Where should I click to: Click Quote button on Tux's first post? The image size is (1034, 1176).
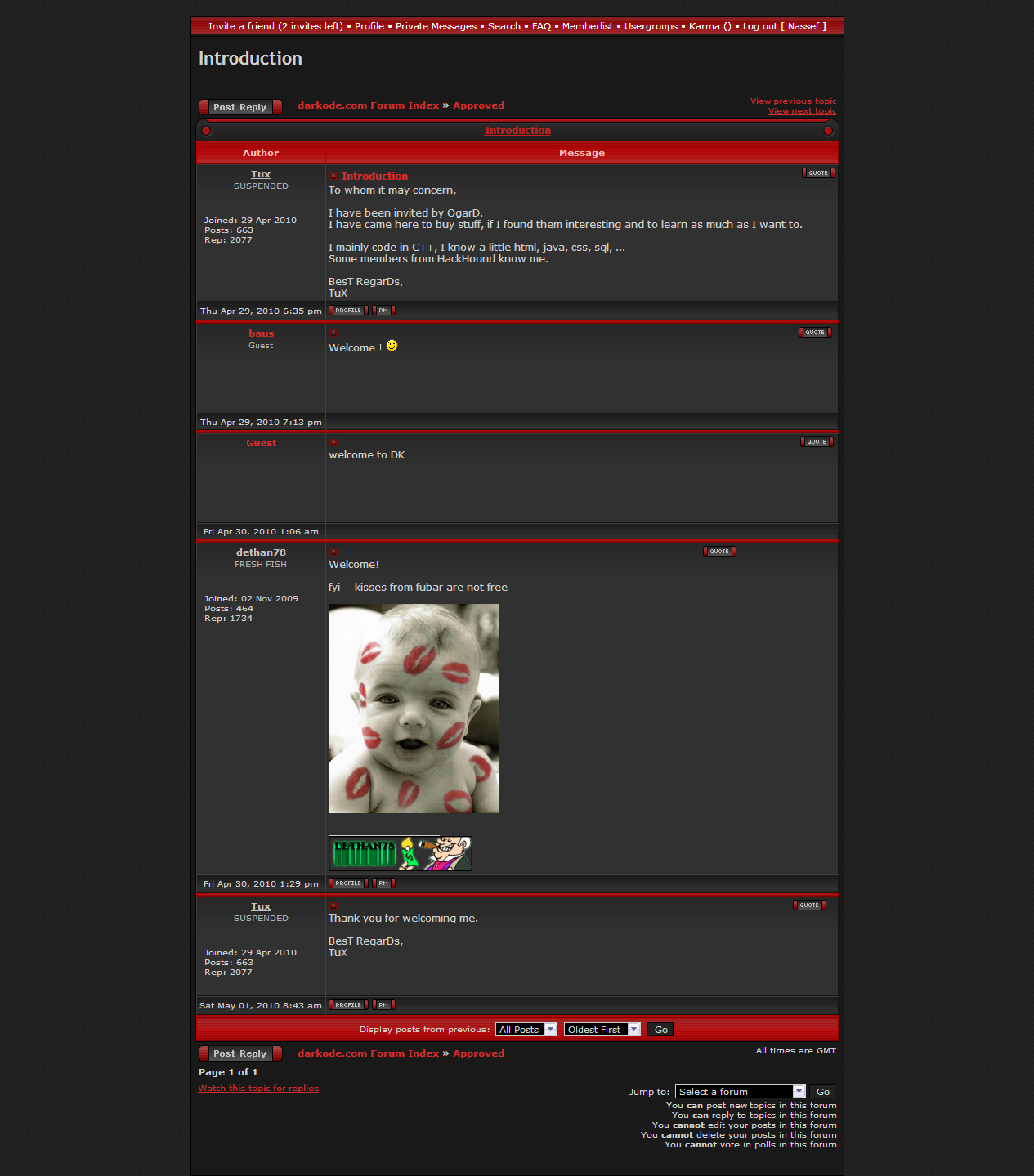click(818, 173)
